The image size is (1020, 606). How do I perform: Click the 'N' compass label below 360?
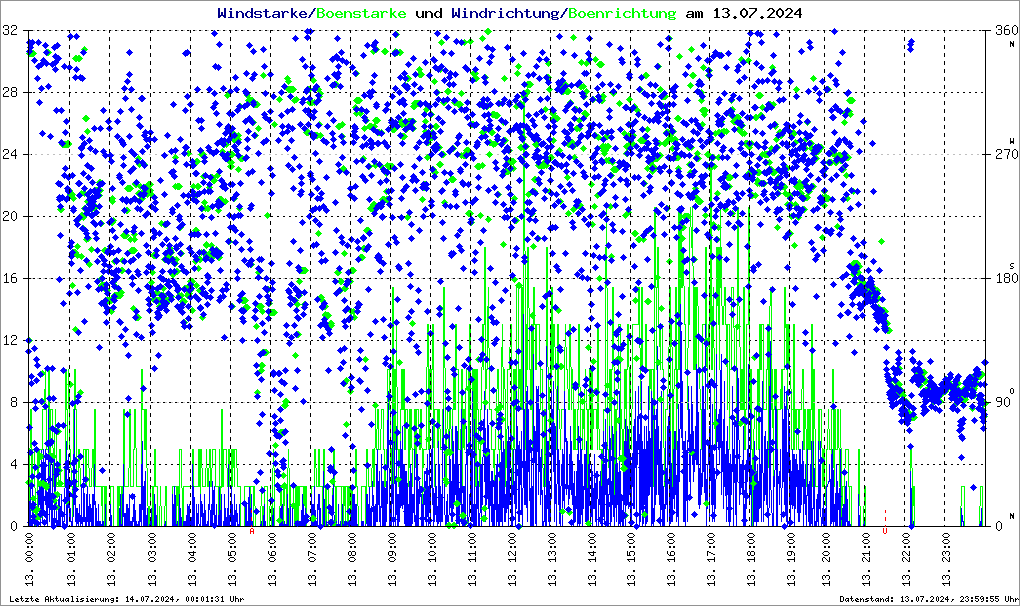pyautogui.click(x=1011, y=45)
